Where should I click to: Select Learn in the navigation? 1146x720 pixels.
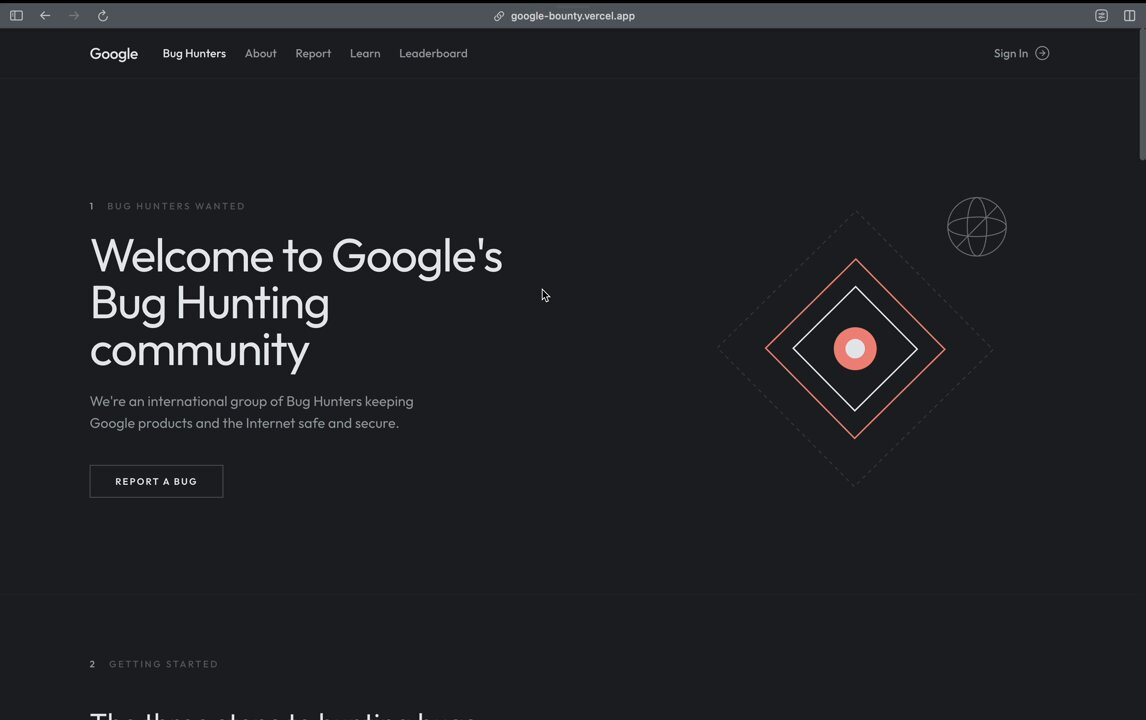[x=365, y=53]
